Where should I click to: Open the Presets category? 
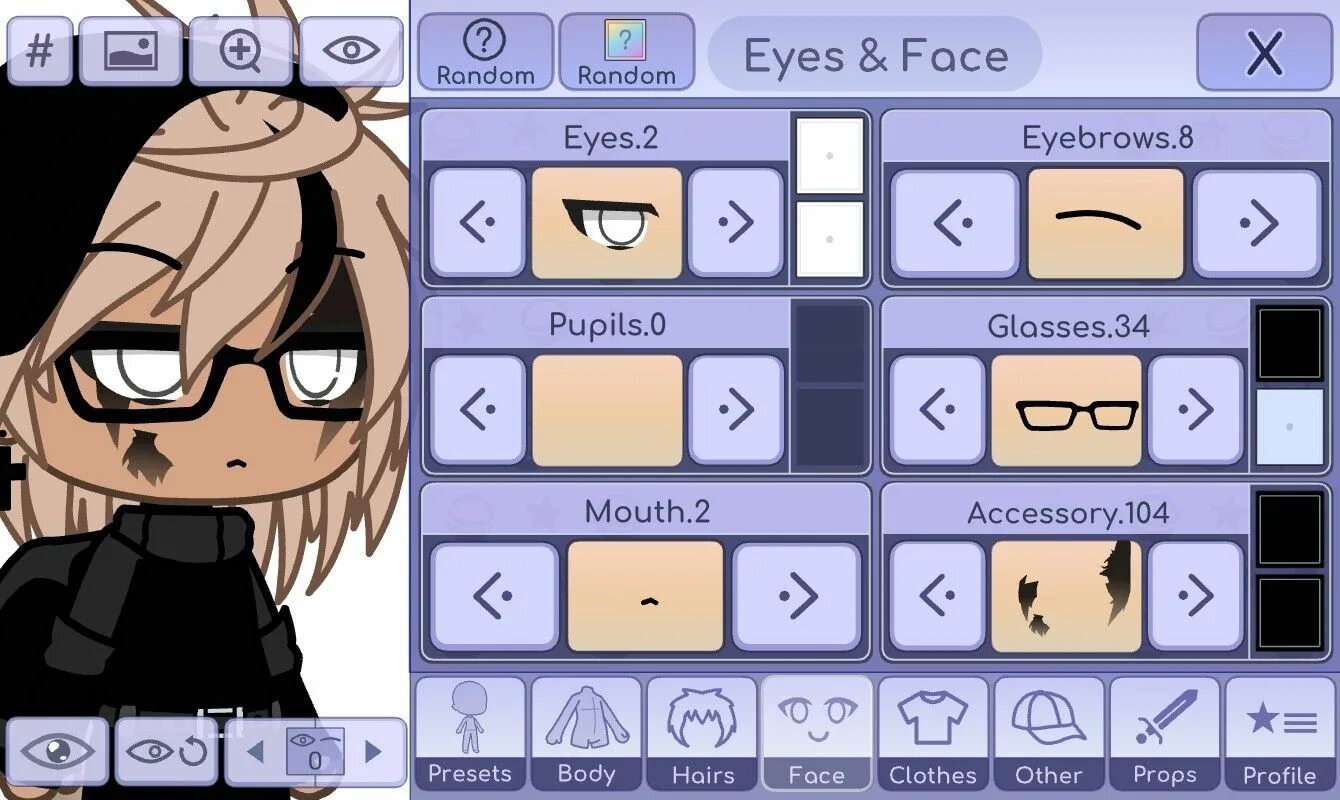click(469, 733)
